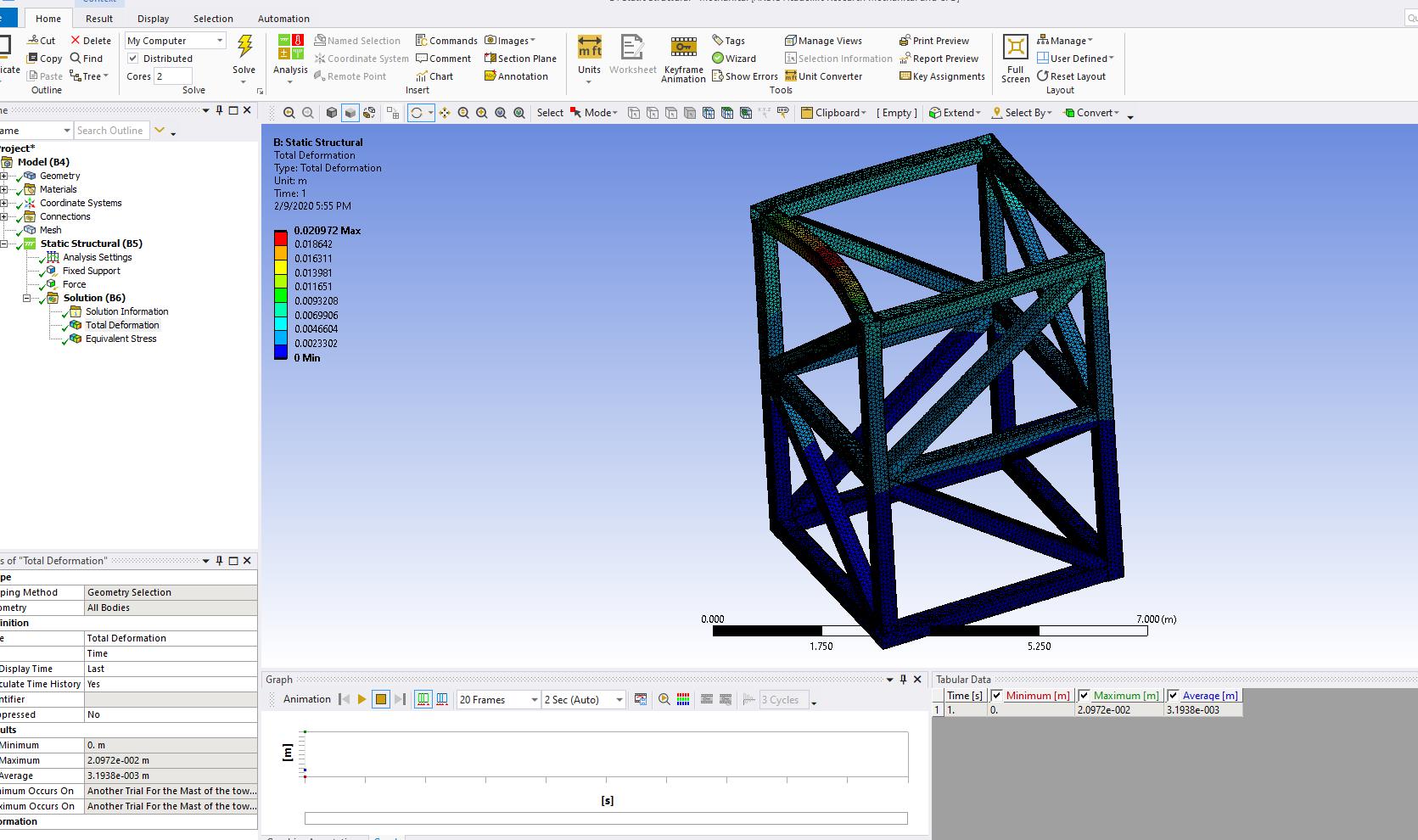This screenshot has height=840, width=1418.
Task: Open the My Computer solve dropdown
Action: point(176,41)
